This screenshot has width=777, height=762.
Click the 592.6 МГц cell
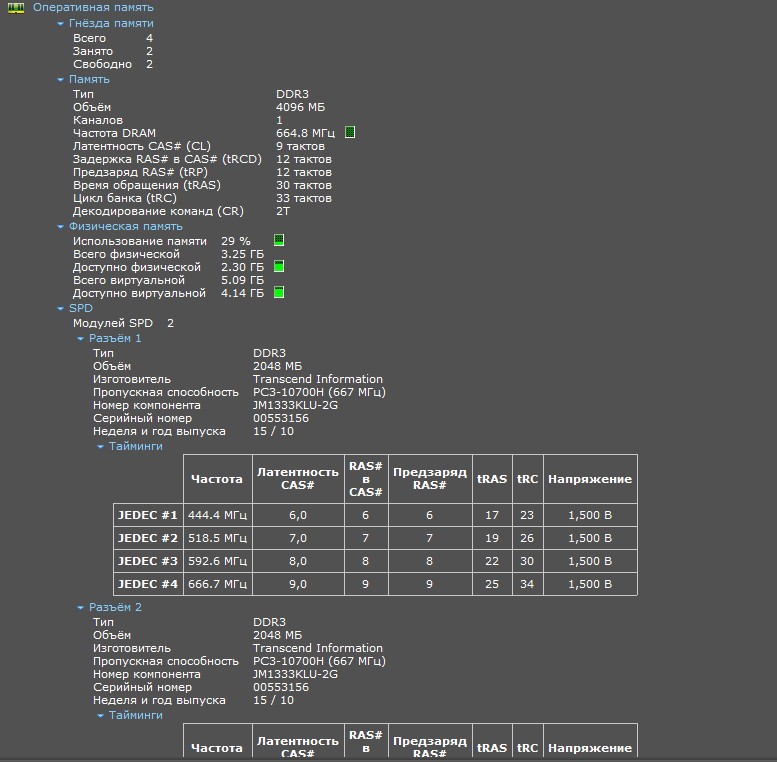pos(218,561)
